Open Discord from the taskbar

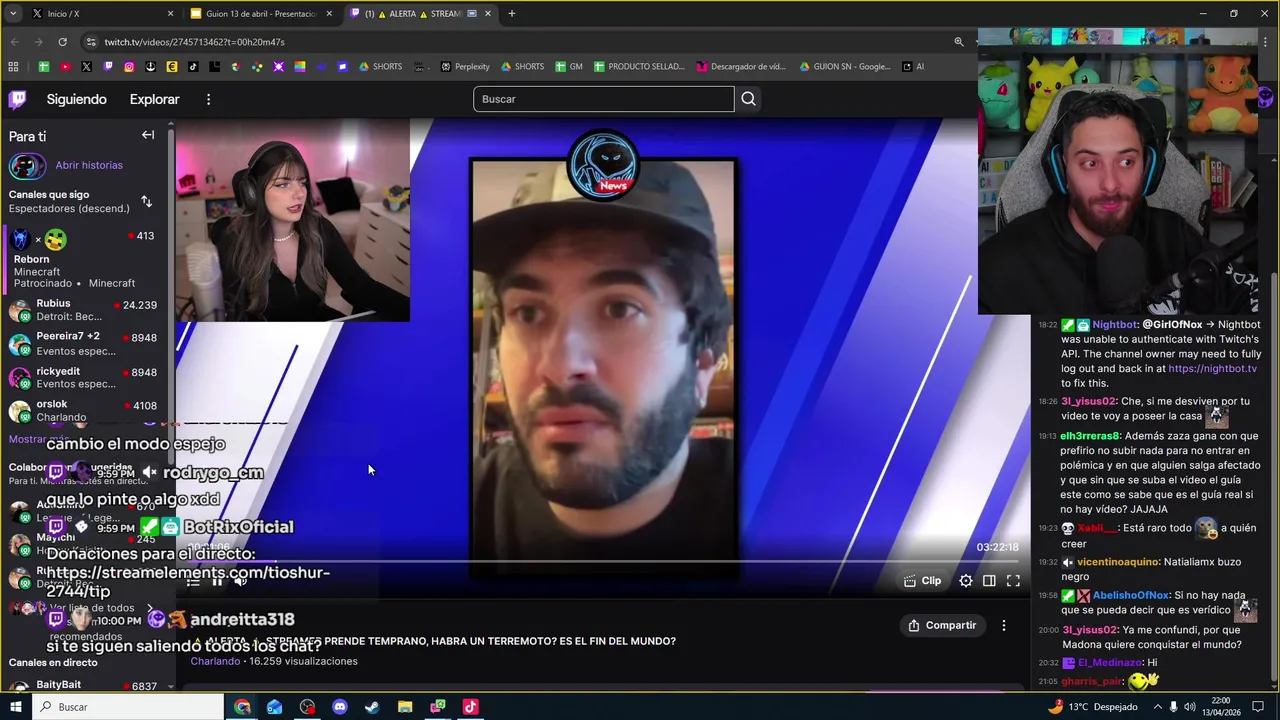click(340, 707)
